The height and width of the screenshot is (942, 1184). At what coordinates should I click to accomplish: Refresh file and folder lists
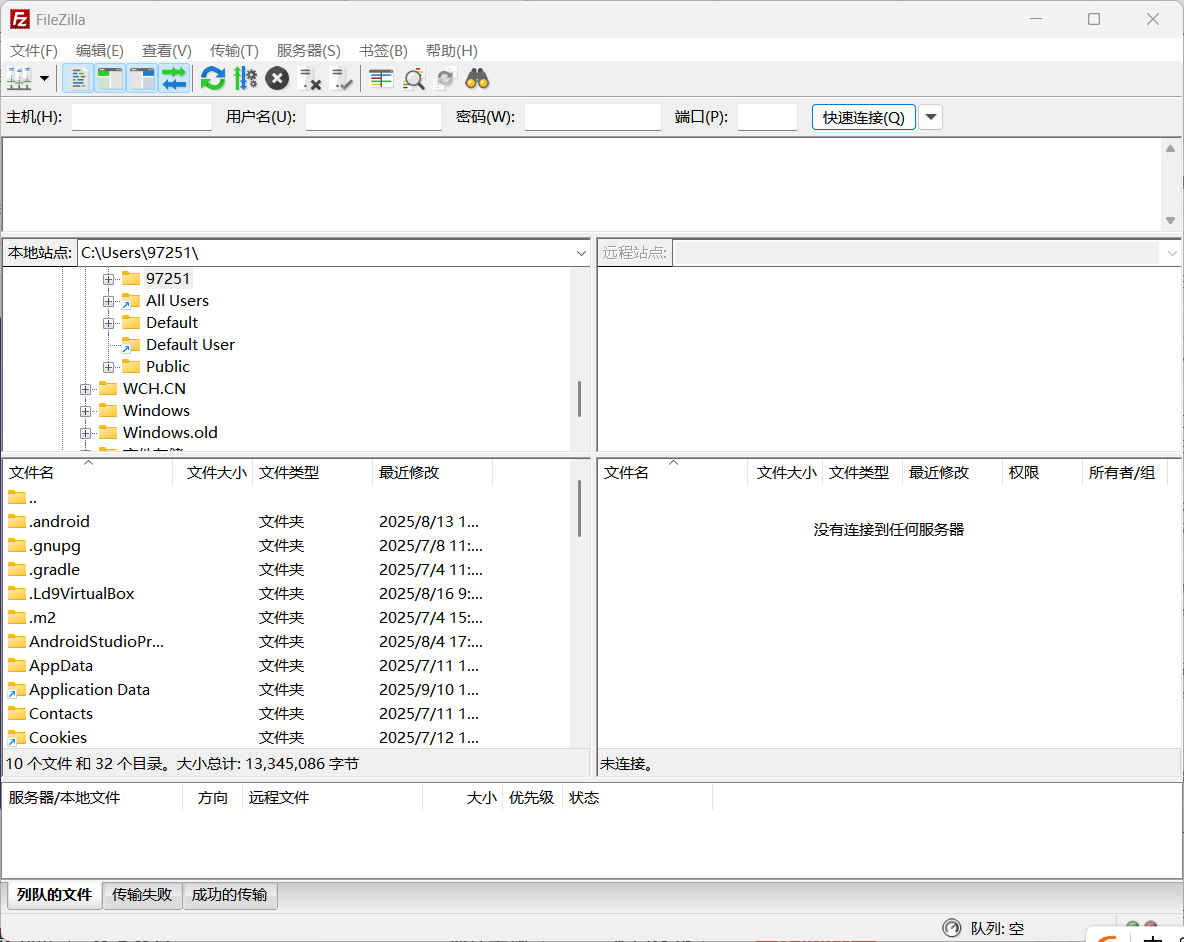(213, 78)
